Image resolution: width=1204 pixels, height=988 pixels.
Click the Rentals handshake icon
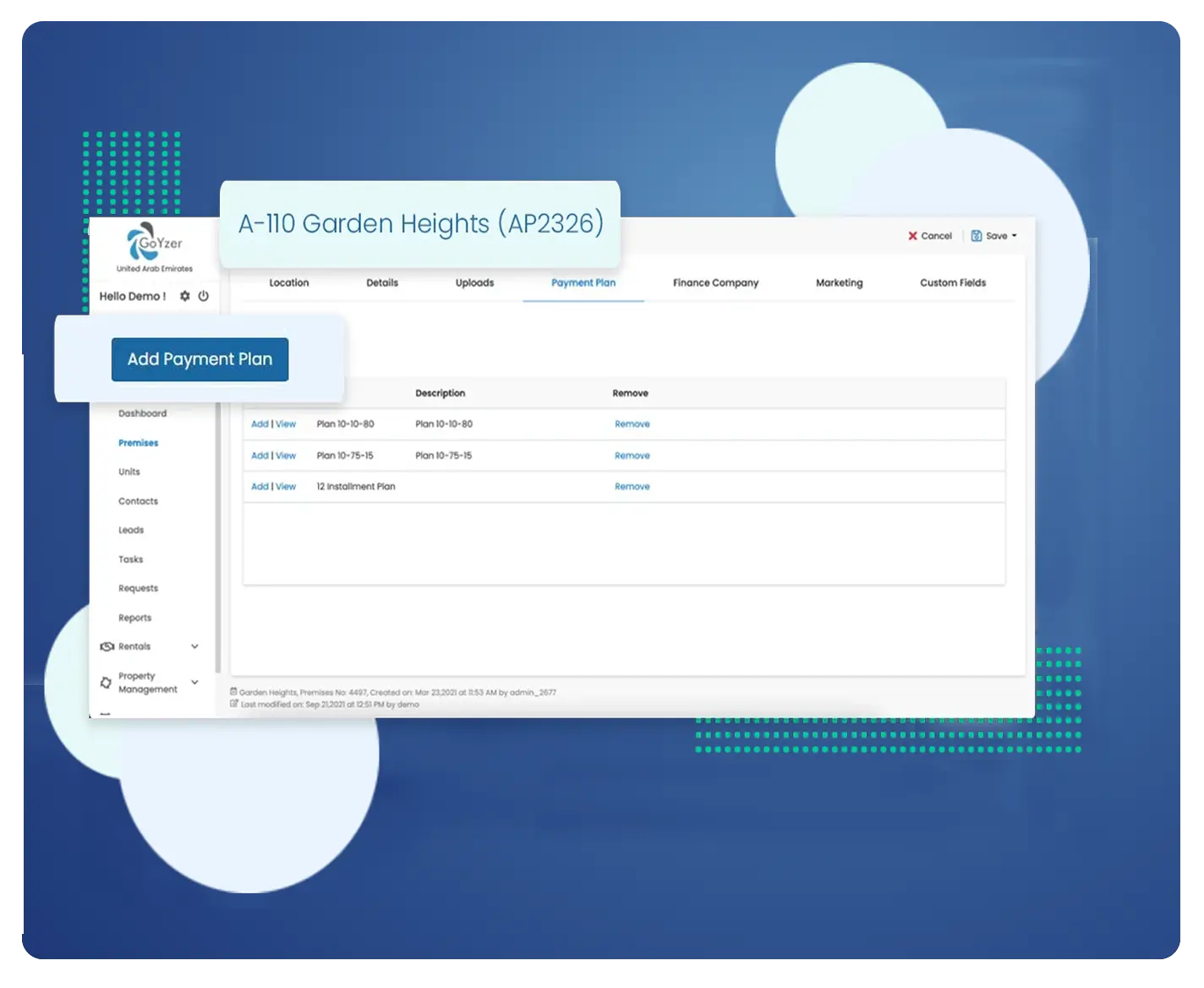pyautogui.click(x=107, y=646)
